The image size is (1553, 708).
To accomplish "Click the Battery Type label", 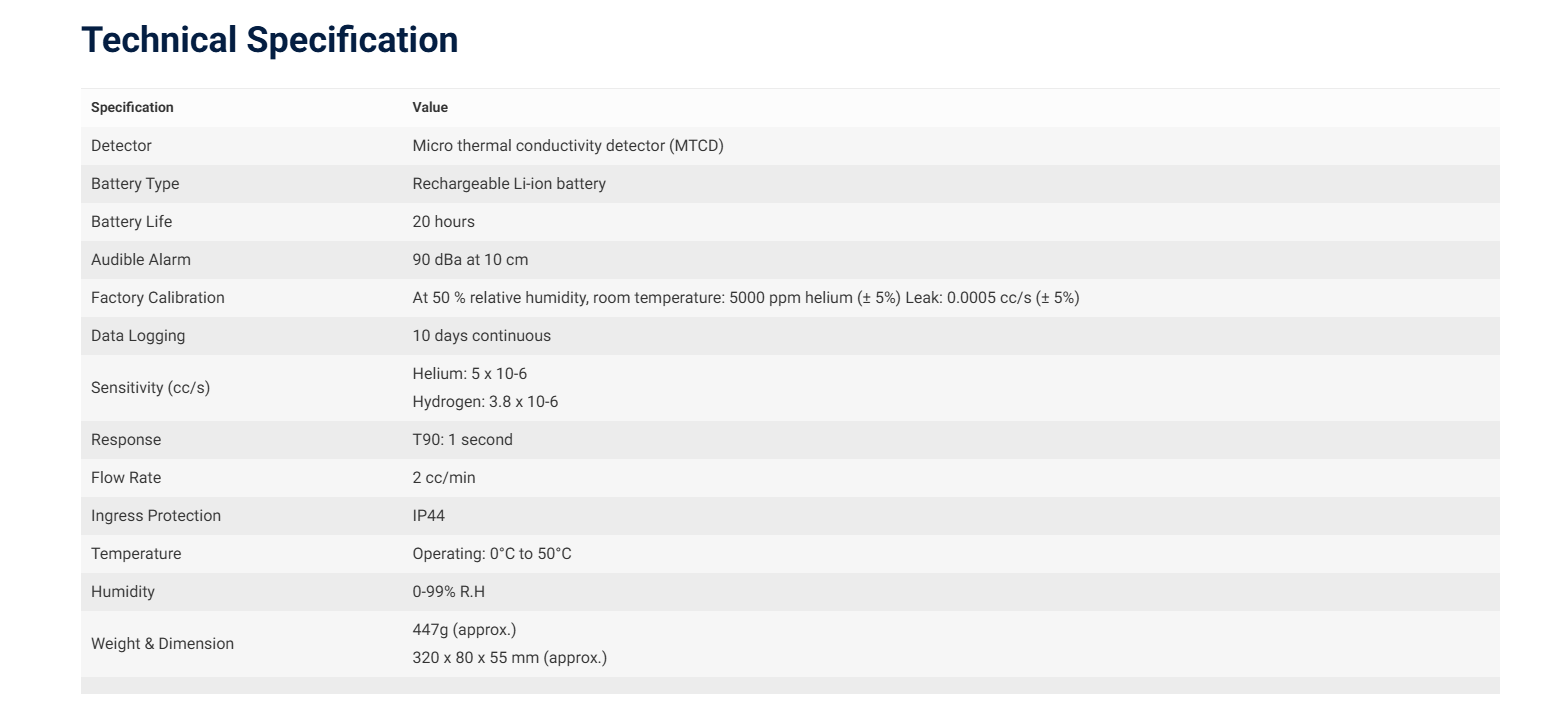I will pos(135,184).
